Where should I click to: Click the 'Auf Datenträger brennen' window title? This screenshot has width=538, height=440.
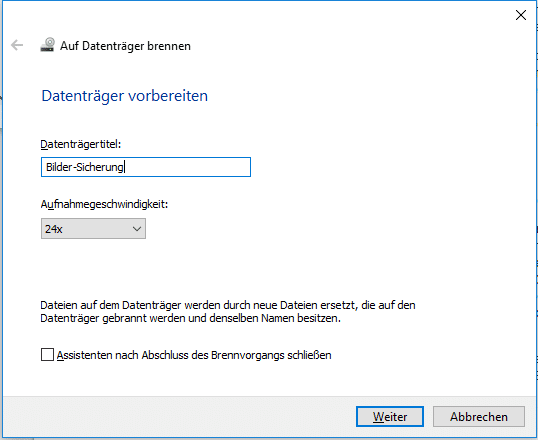[125, 46]
